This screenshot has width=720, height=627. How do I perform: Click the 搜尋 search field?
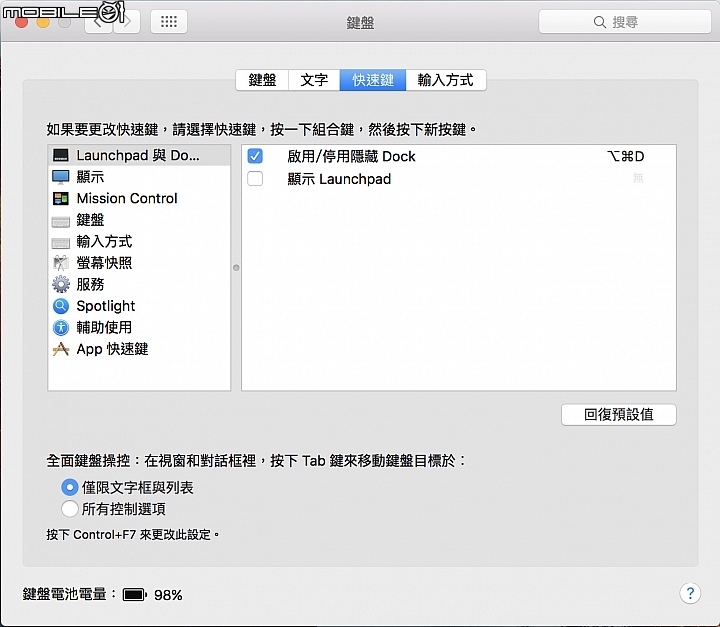(624, 22)
